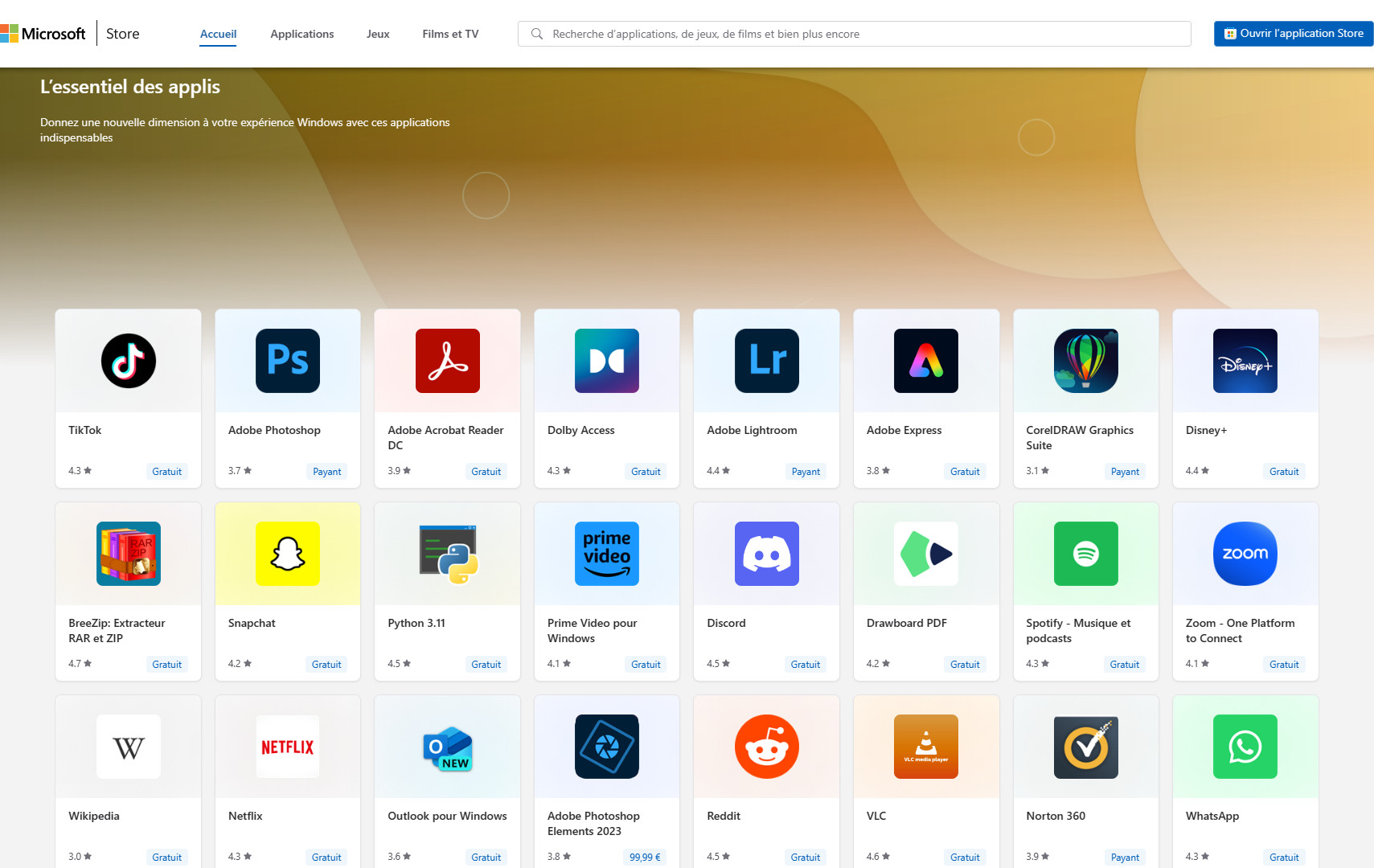This screenshot has height=868, width=1374.
Task: Select the Spotify app icon
Action: pyautogui.click(x=1086, y=554)
